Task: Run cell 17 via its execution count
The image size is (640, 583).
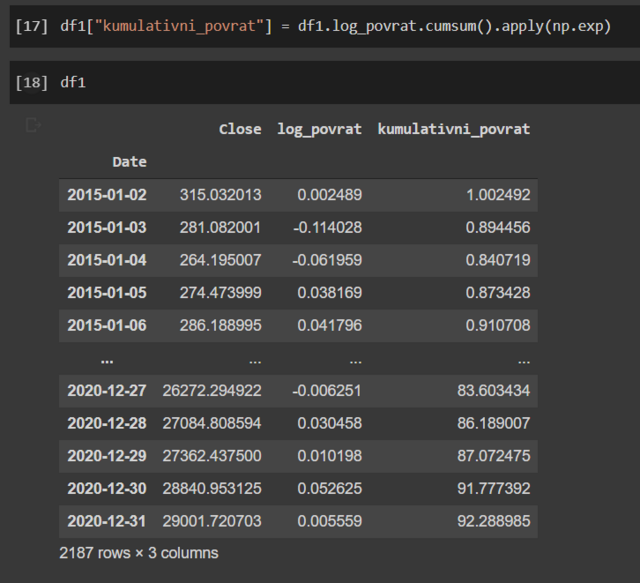Action: click(x=31, y=27)
